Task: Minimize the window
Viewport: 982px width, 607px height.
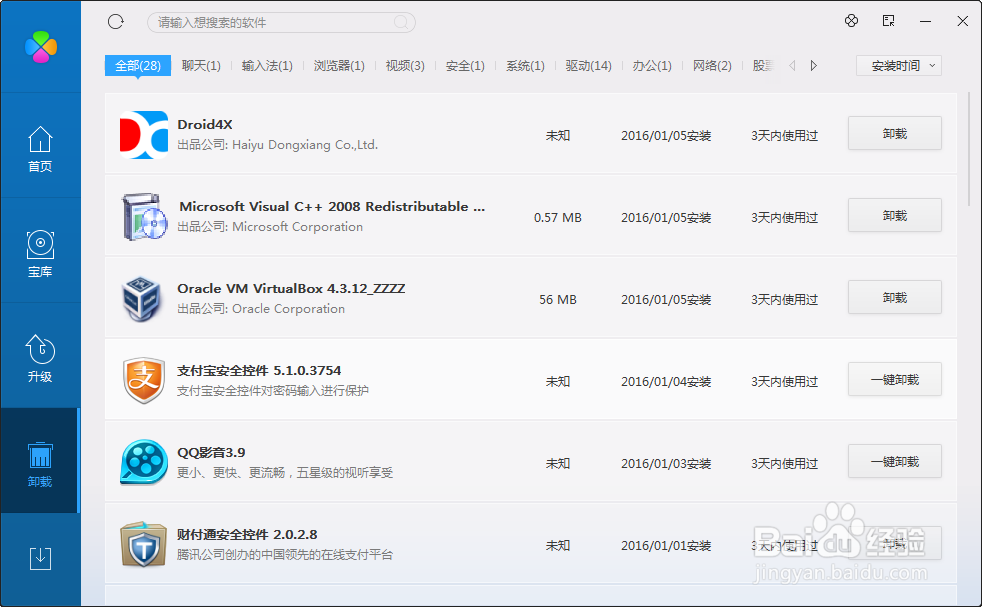Action: pos(926,21)
